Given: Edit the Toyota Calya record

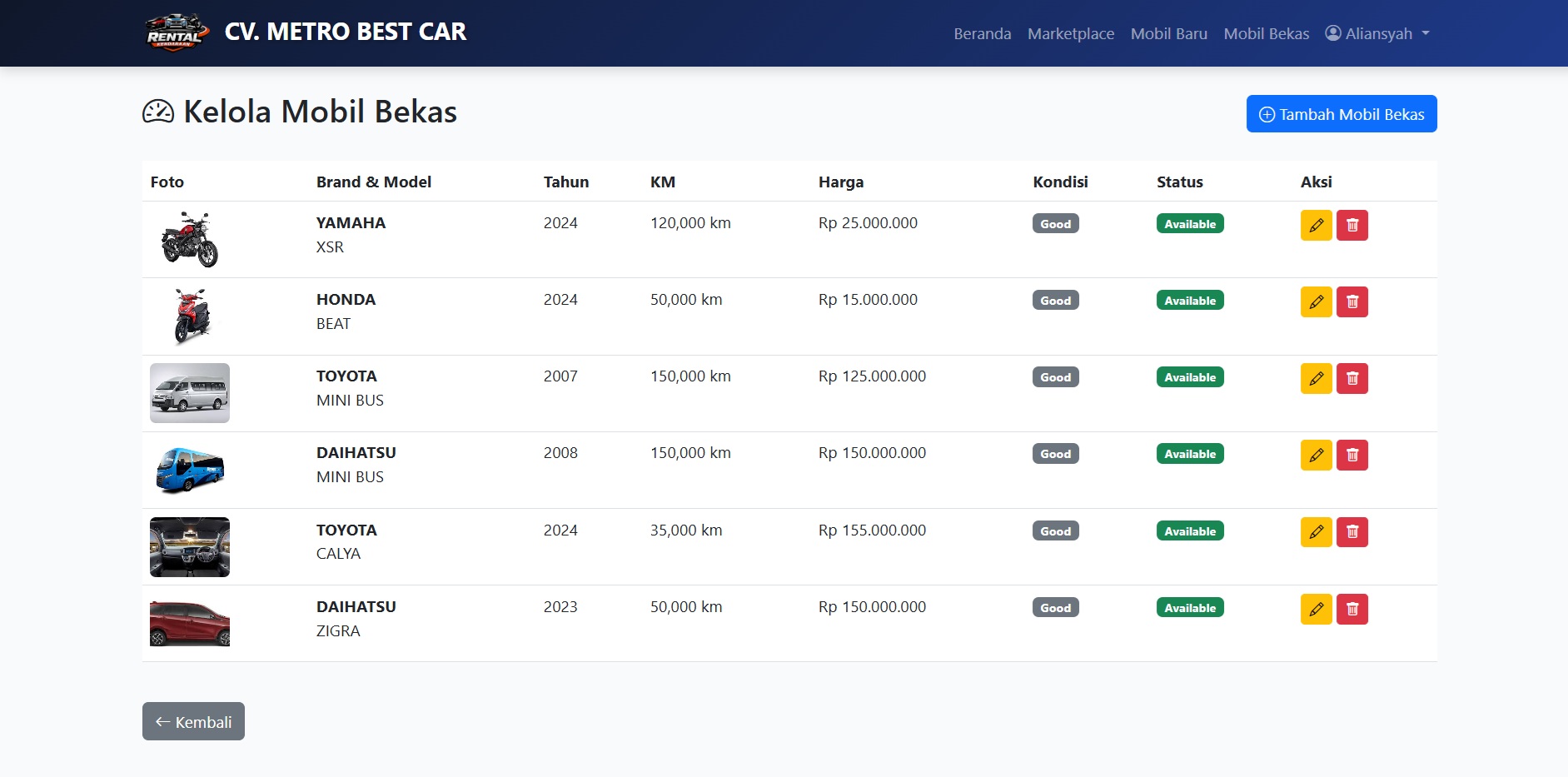Looking at the screenshot, I should [x=1316, y=532].
